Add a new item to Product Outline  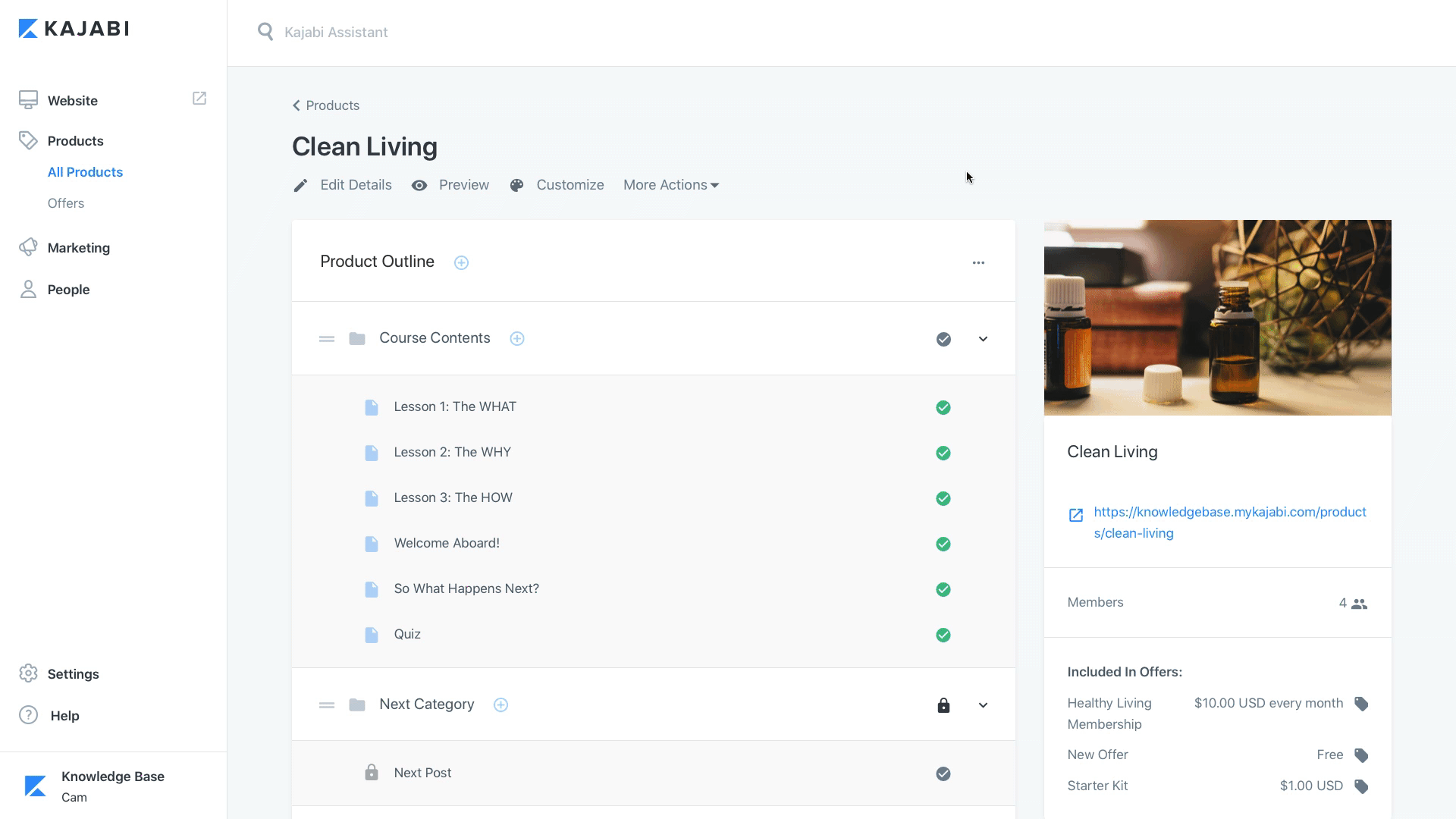(x=462, y=262)
